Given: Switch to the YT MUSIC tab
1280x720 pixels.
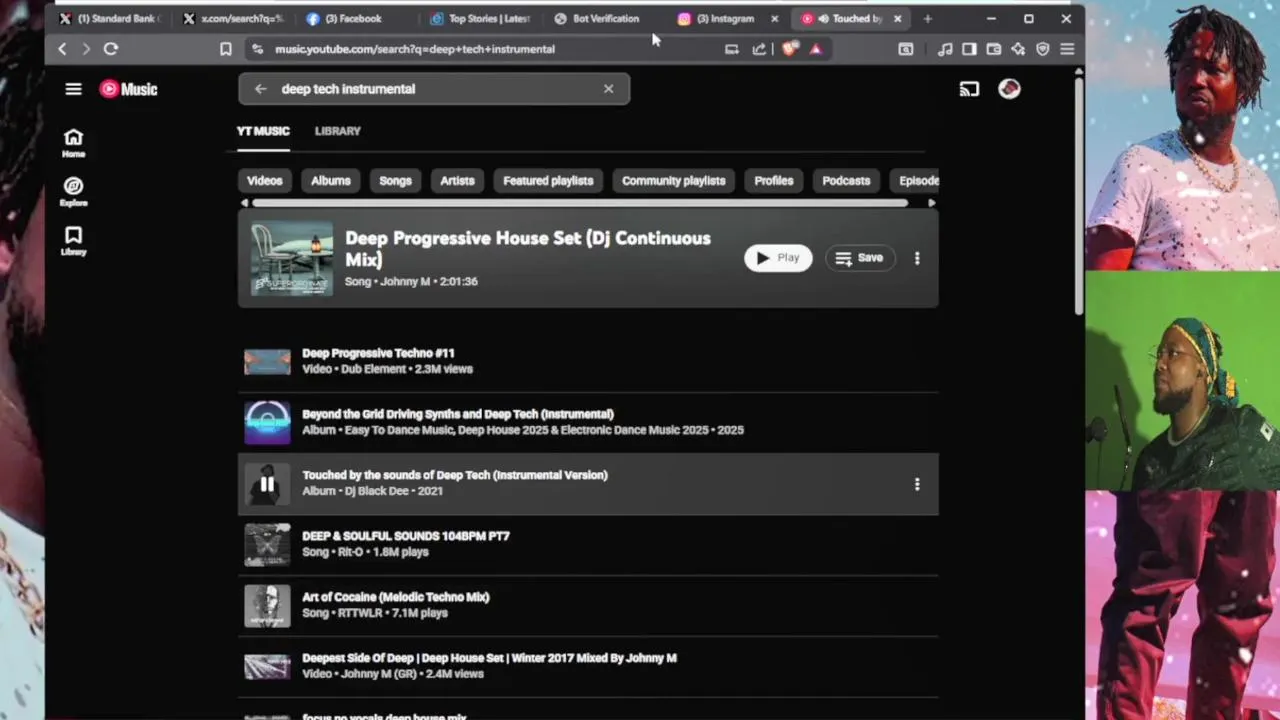Looking at the screenshot, I should pos(263,131).
